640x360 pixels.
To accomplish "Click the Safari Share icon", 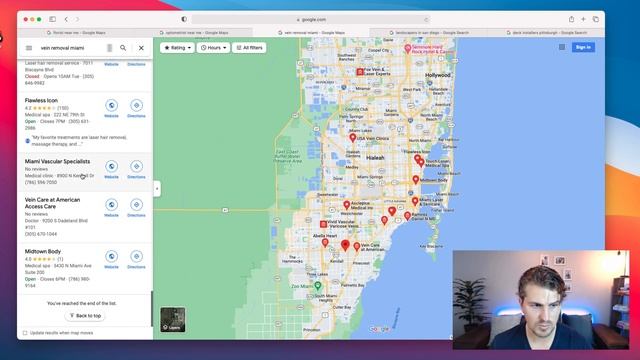I will click(x=571, y=19).
